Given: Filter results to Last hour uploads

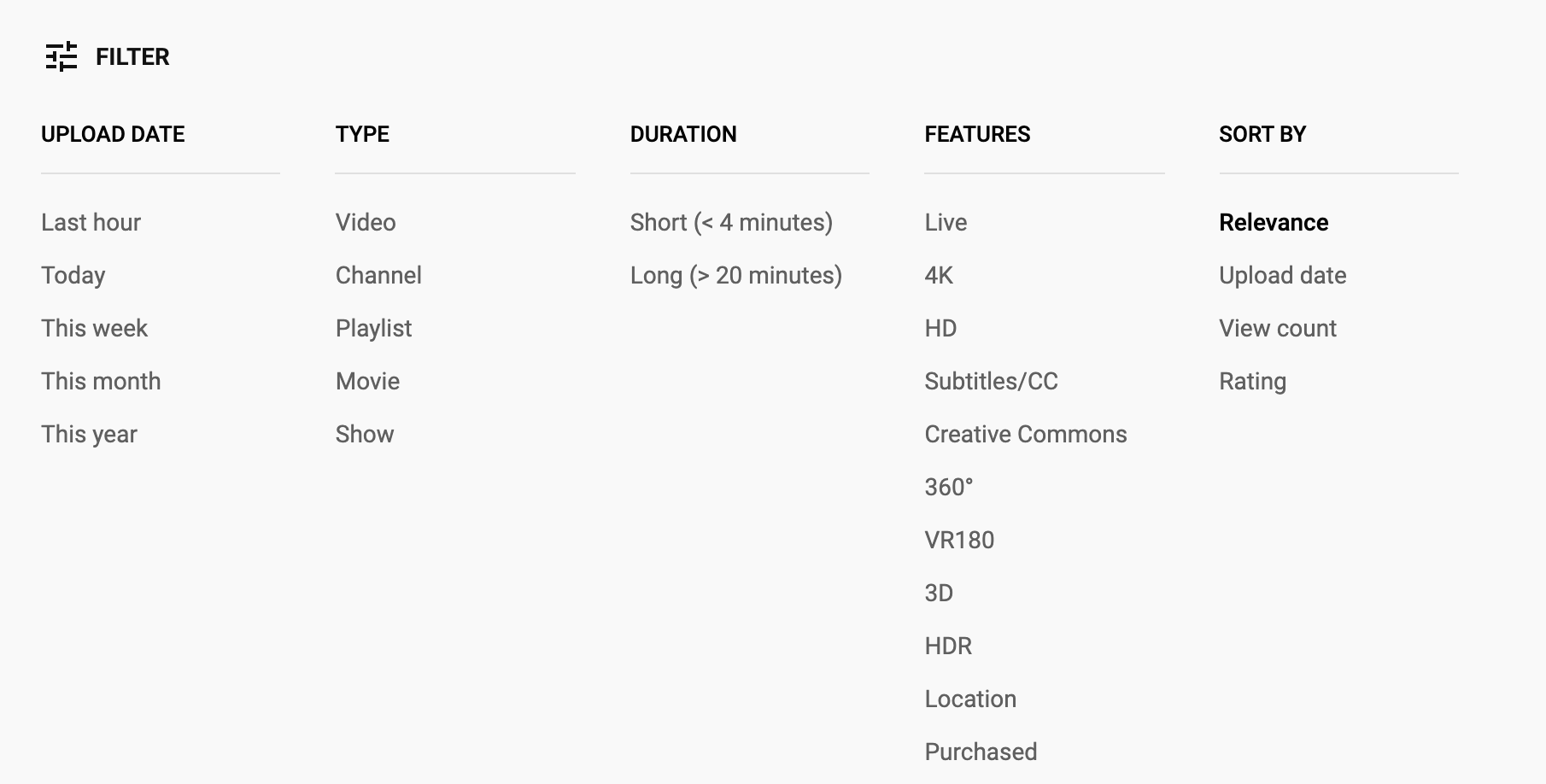Looking at the screenshot, I should pyautogui.click(x=91, y=223).
